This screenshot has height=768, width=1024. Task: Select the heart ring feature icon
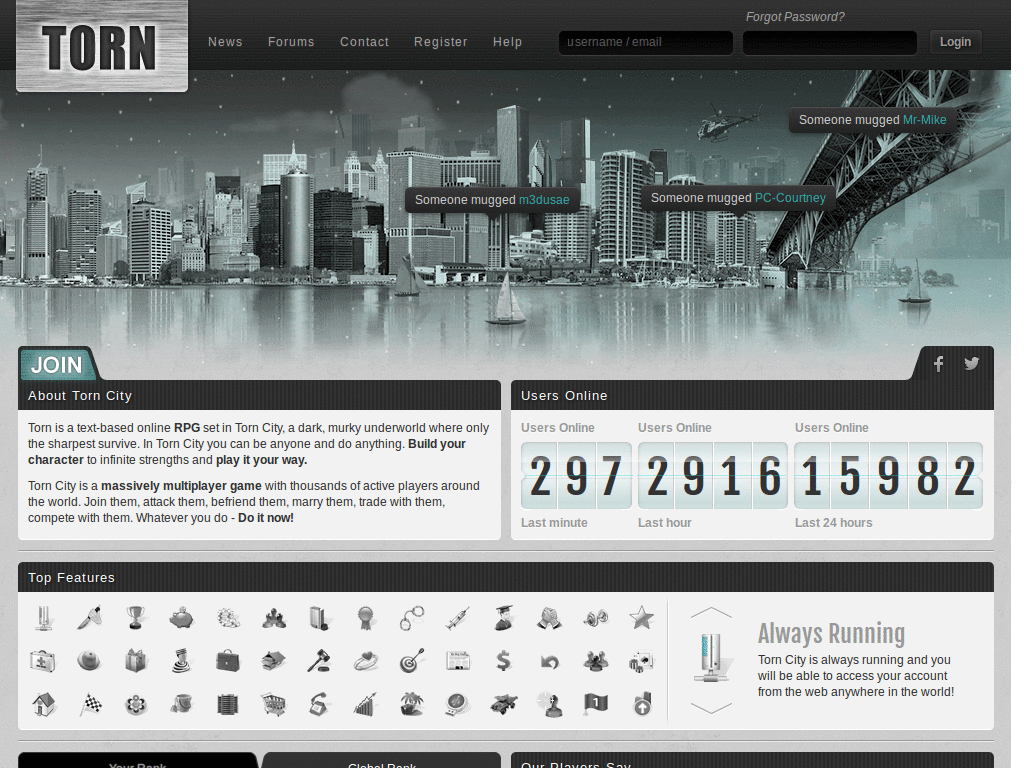tap(366, 661)
